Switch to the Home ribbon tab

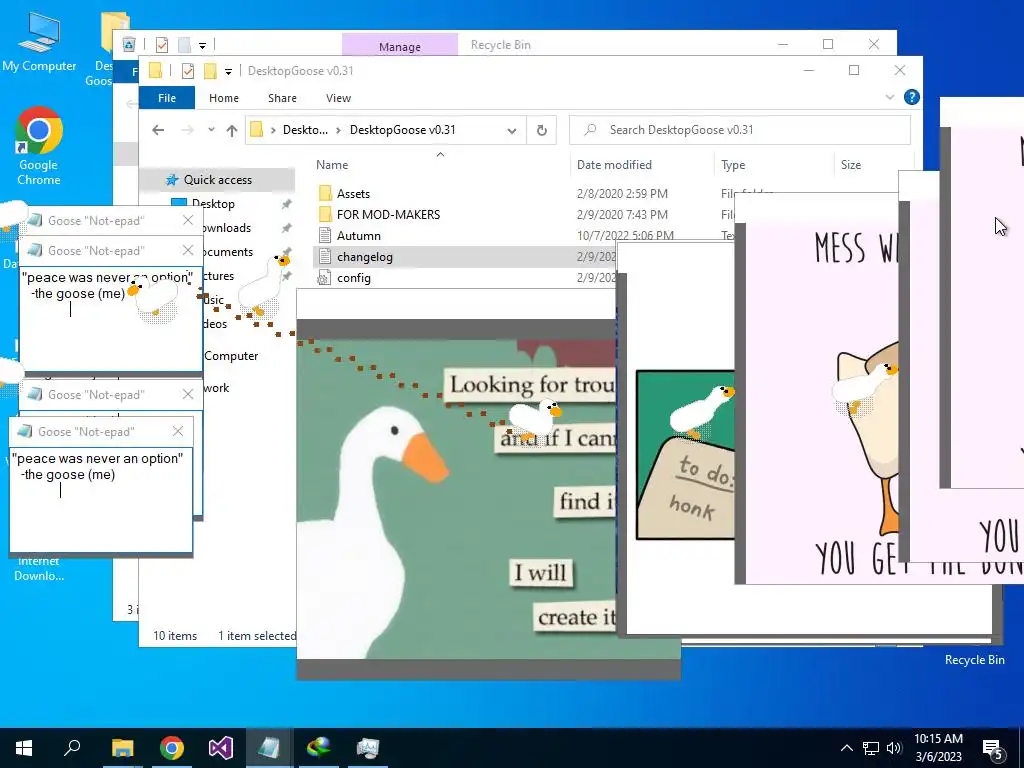pyautogui.click(x=223, y=98)
